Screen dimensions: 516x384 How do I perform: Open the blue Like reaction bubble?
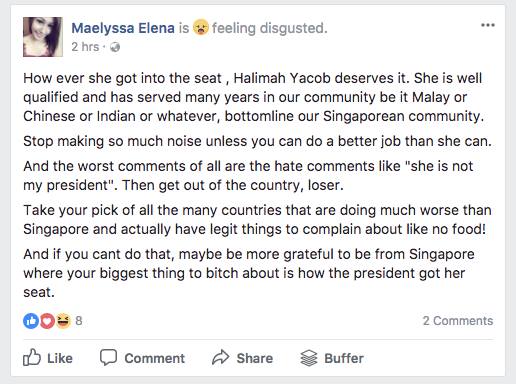coord(31,321)
